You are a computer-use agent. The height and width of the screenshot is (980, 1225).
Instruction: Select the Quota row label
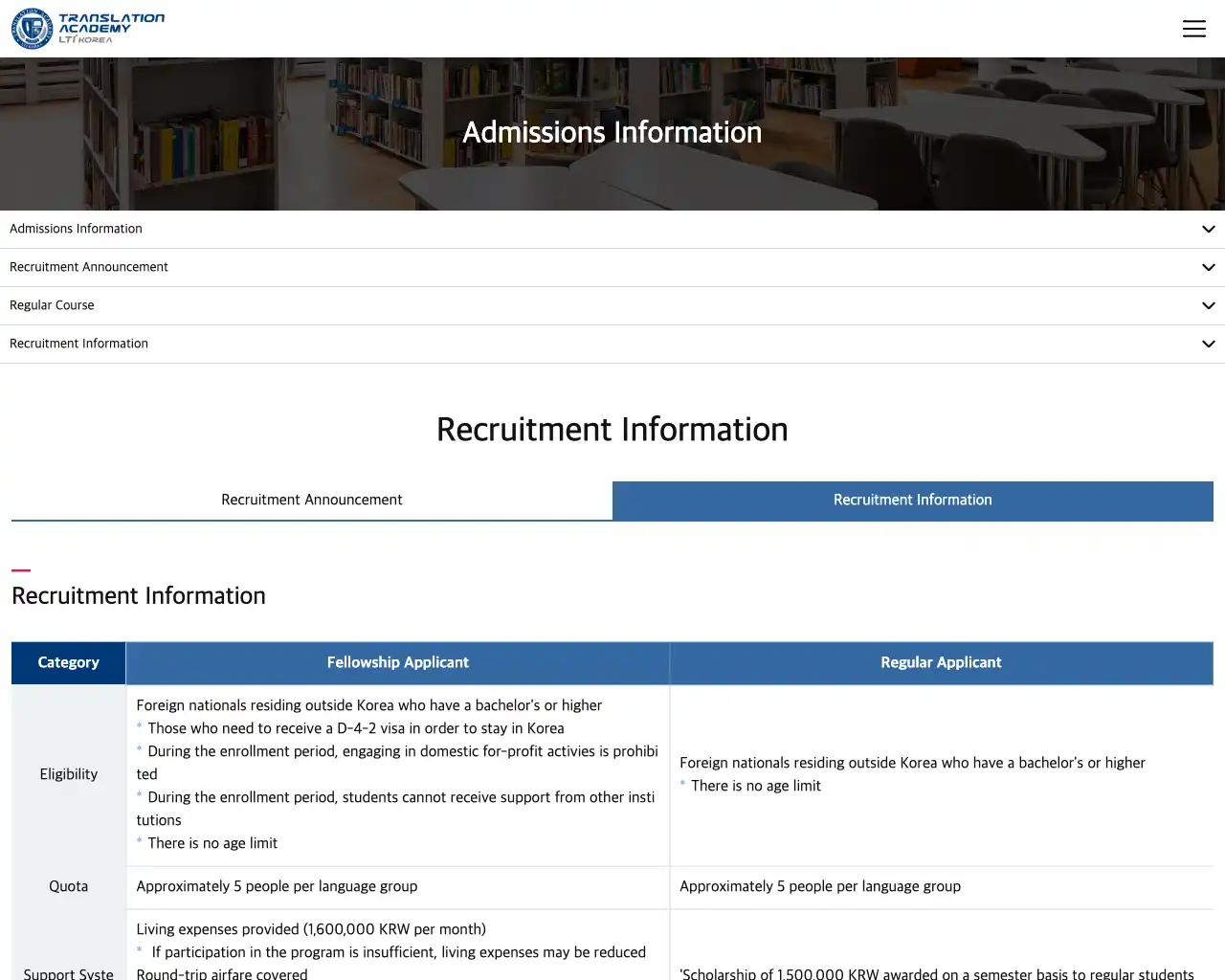(x=68, y=886)
